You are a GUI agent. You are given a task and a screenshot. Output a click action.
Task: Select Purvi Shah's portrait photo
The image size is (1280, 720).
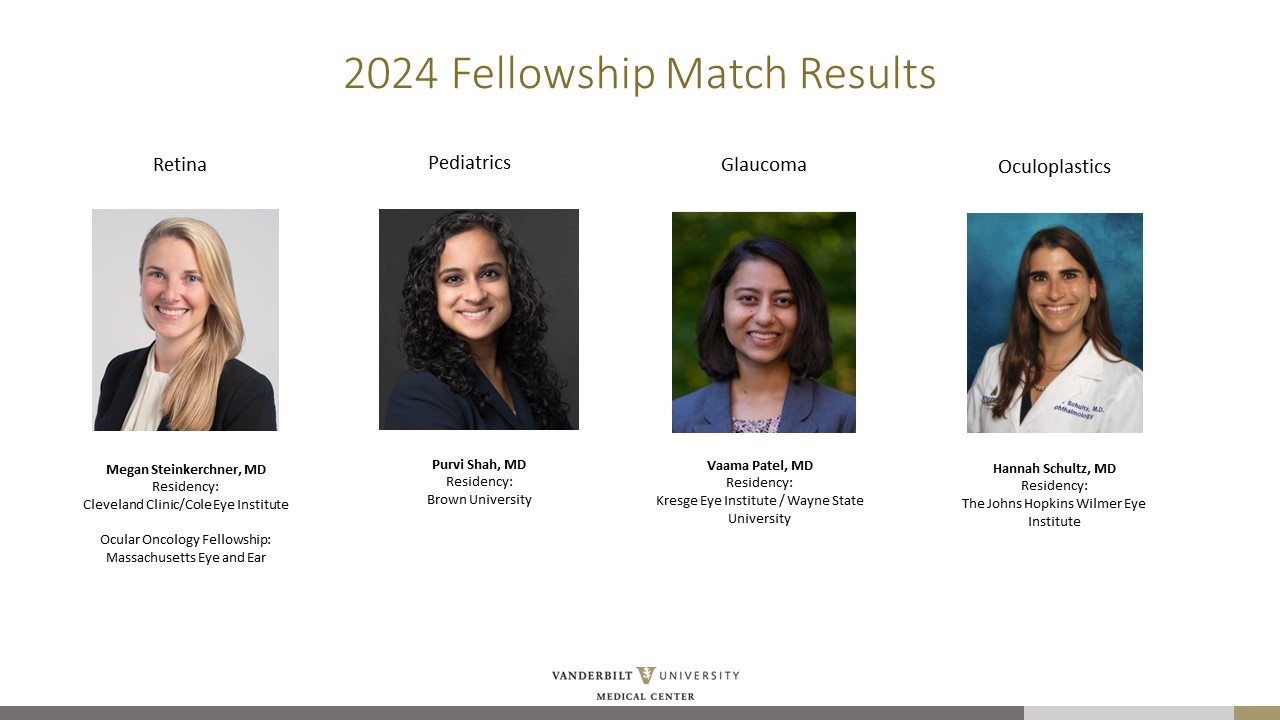coord(478,319)
